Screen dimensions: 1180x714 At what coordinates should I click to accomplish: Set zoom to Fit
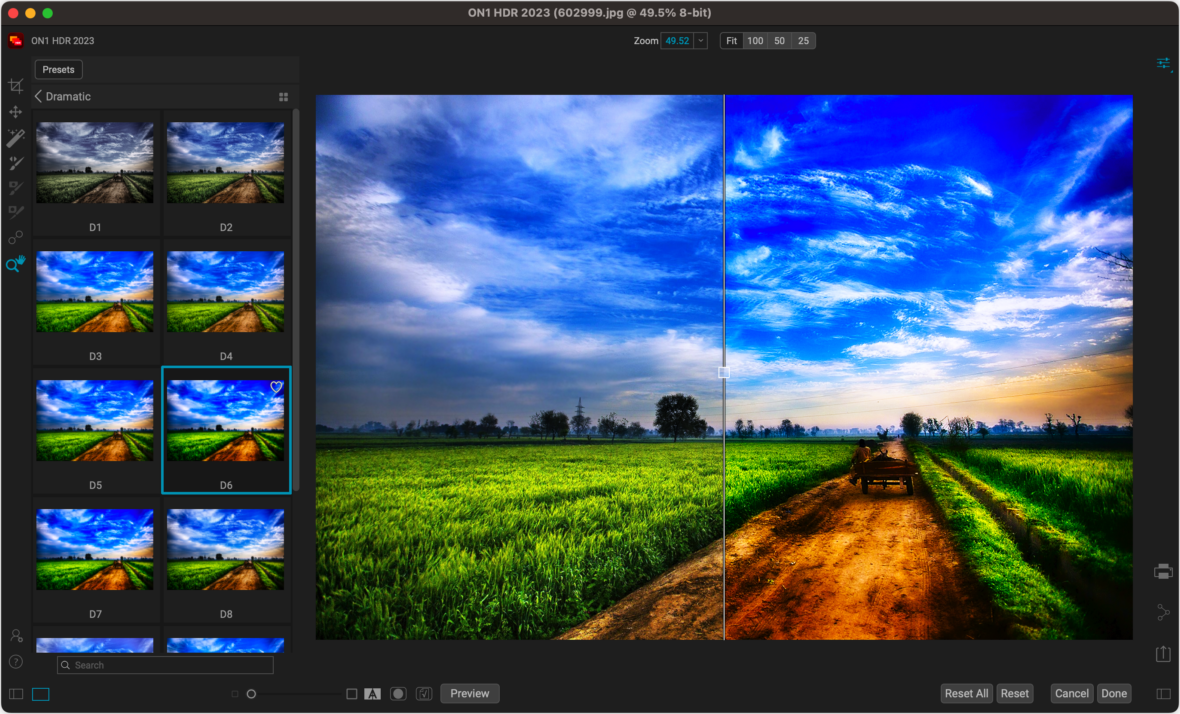731,41
